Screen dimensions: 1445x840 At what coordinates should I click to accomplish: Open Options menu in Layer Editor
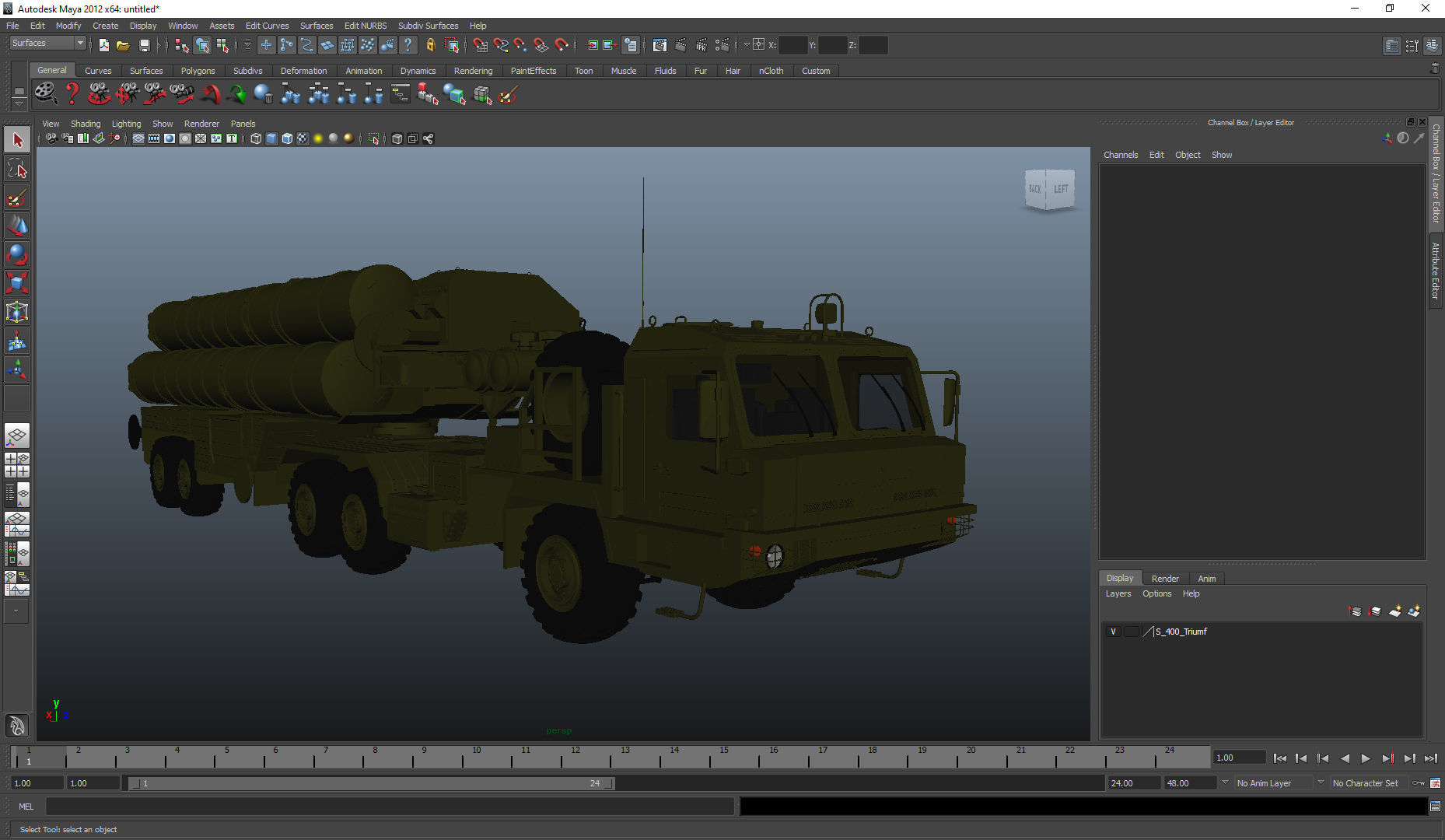pos(1156,593)
